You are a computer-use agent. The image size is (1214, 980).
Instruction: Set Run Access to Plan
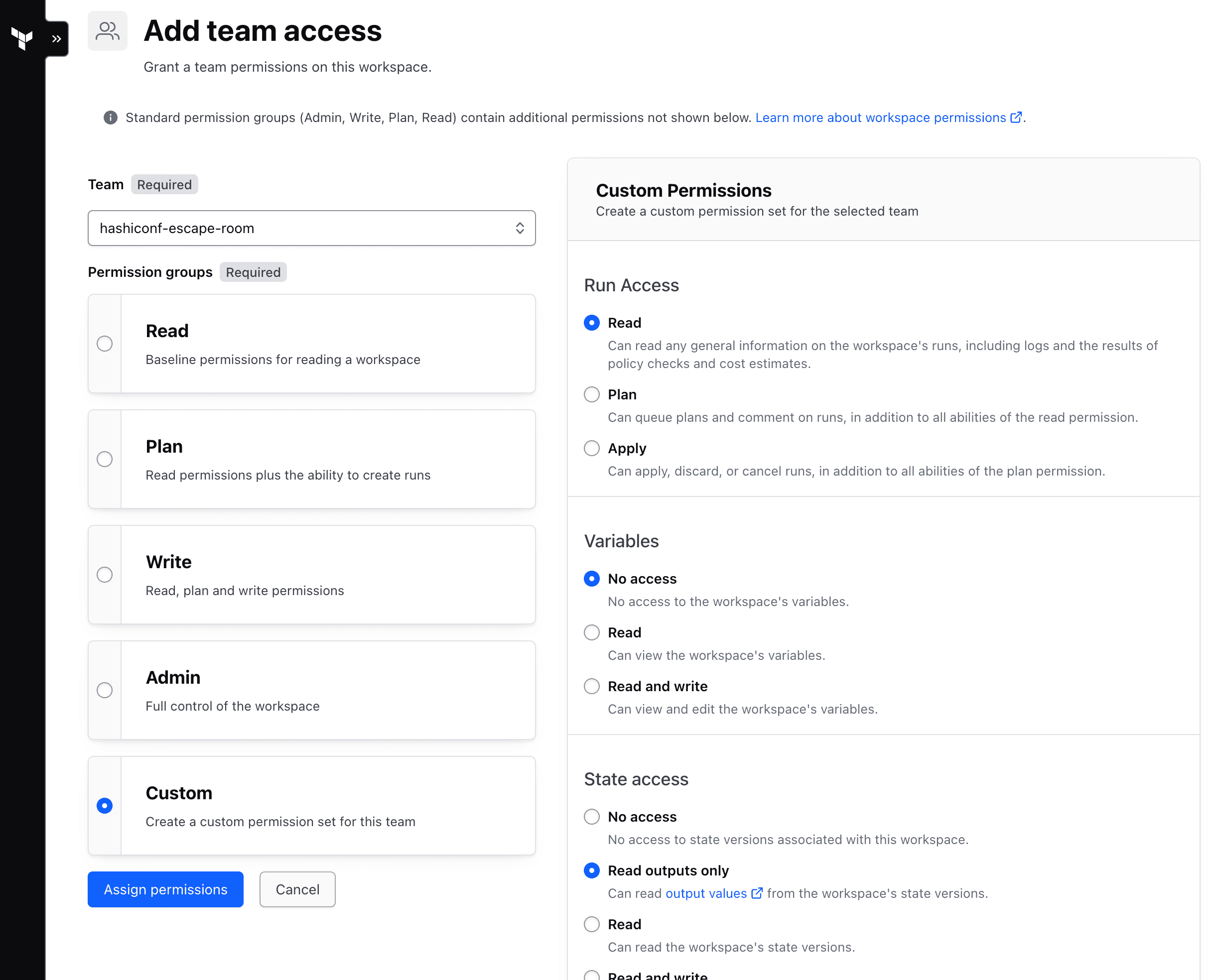591,394
